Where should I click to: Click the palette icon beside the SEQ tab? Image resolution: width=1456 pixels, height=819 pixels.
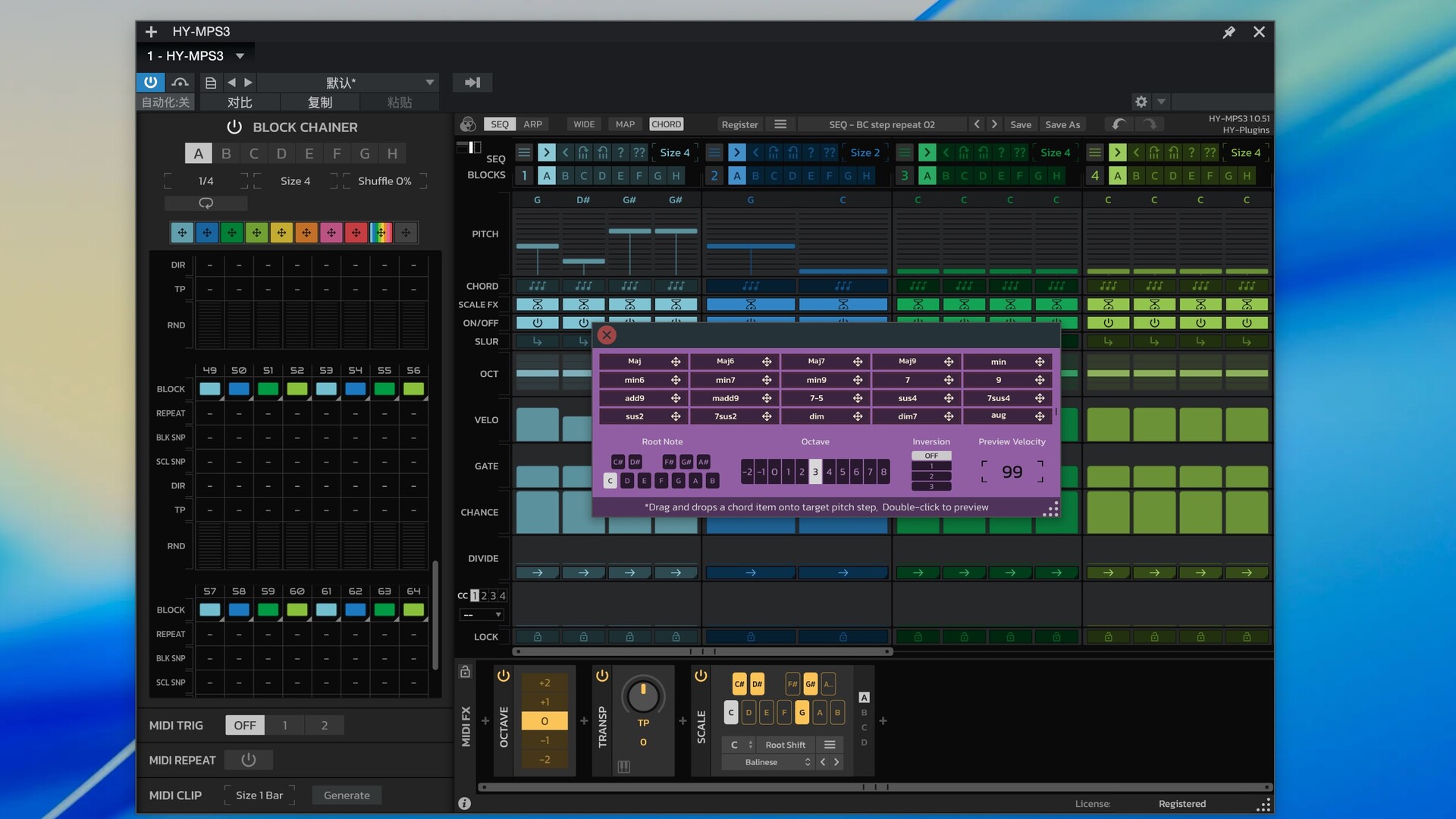coord(468,124)
